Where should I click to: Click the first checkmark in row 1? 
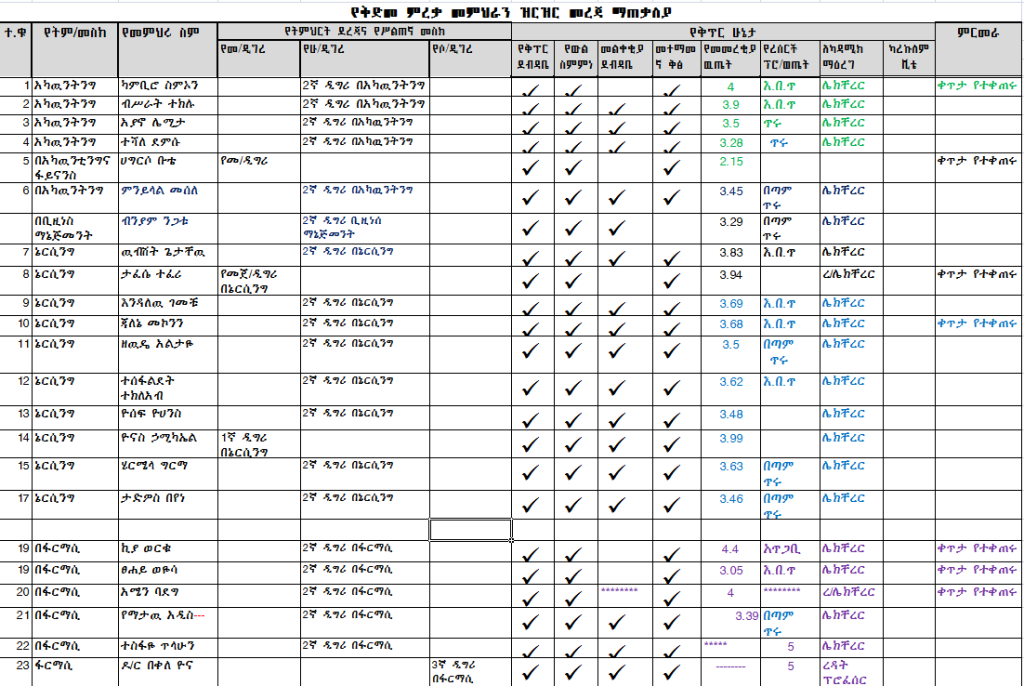[x=532, y=89]
